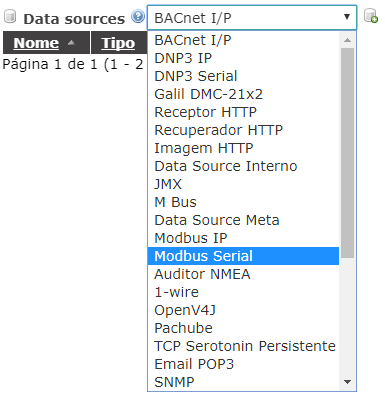Sort by the Tipo column header

[118, 43]
